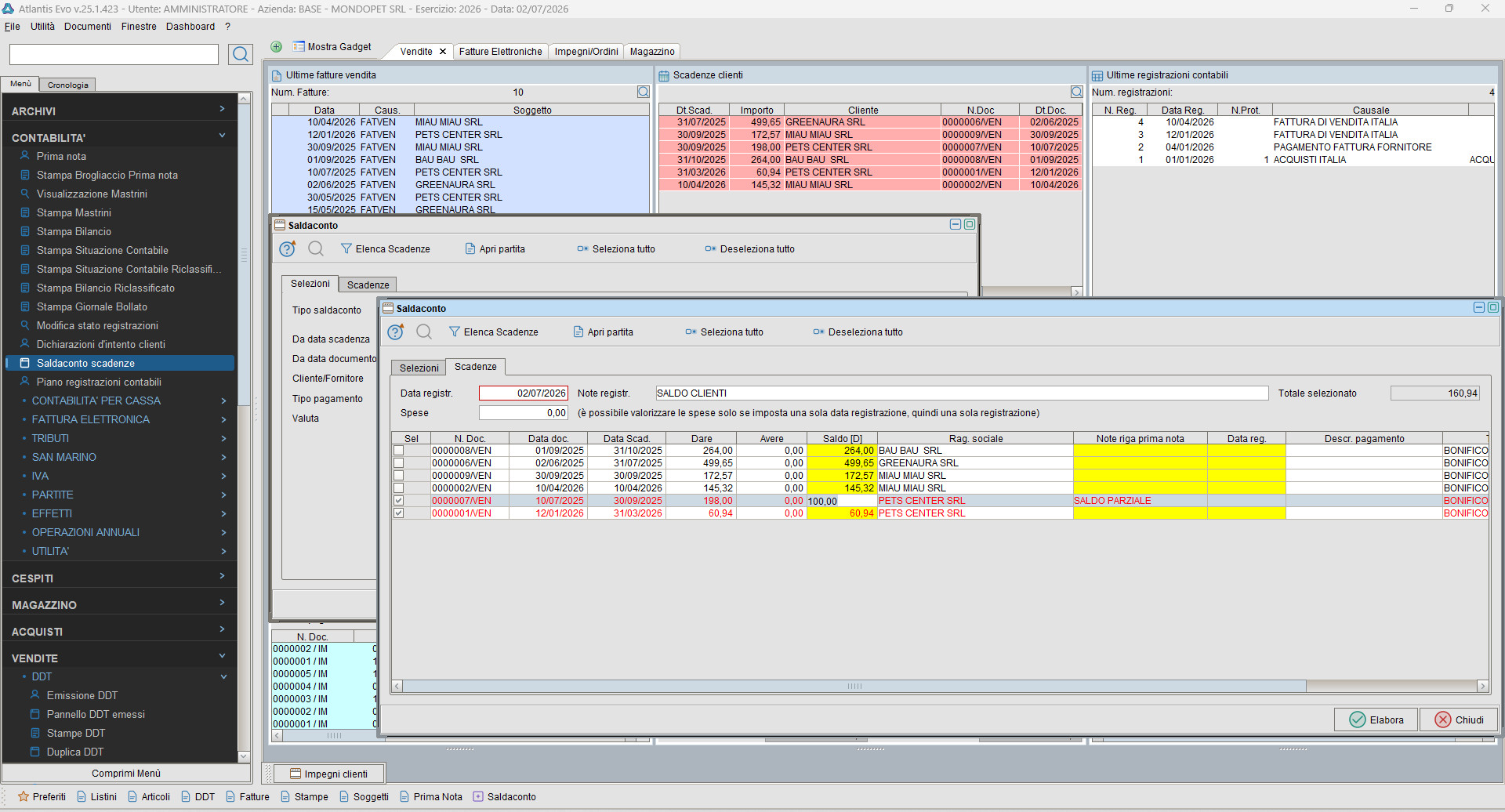This screenshot has width=1505, height=812.
Task: Click Elenca Scadenze filter in the front Saldaconto
Action: [493, 332]
